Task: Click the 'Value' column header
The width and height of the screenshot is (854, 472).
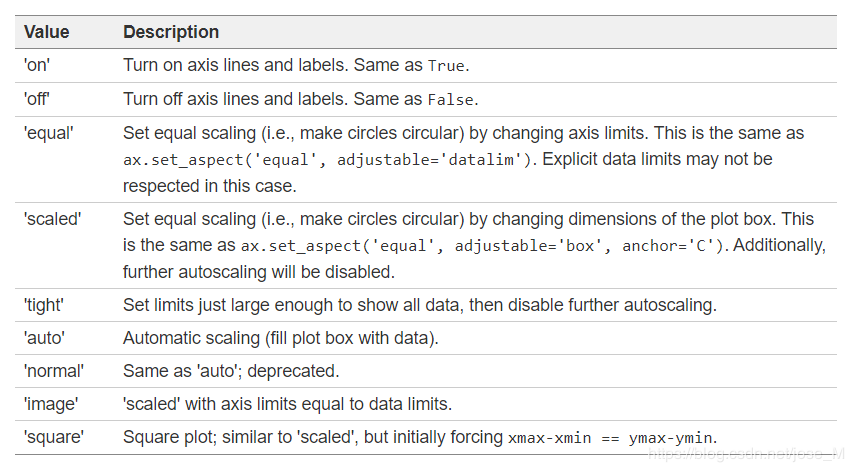Action: [x=47, y=32]
